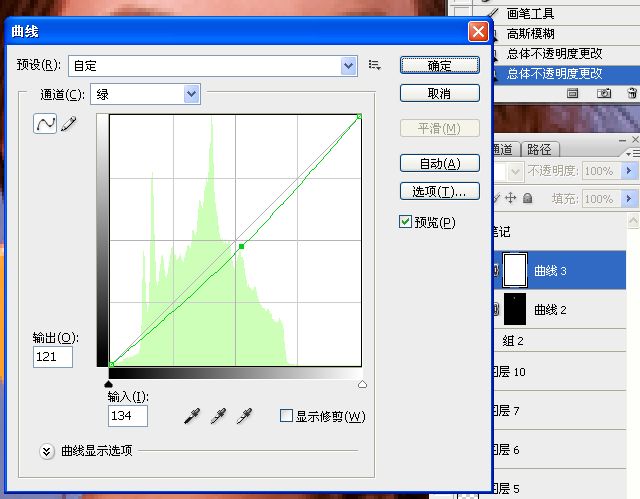Select the Curves 3 layer name
Screen dimensions: 640x499
click(550, 271)
